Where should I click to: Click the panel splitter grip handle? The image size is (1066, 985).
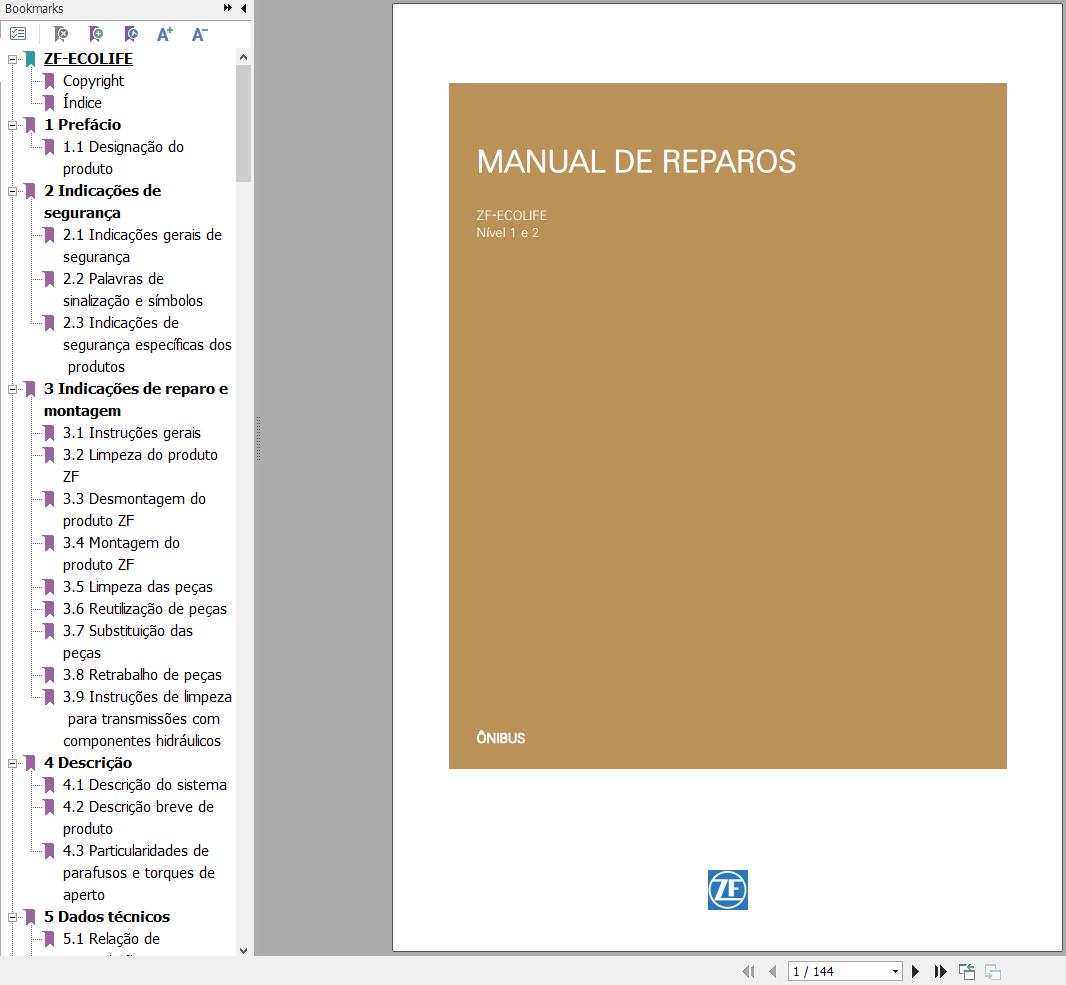(258, 439)
